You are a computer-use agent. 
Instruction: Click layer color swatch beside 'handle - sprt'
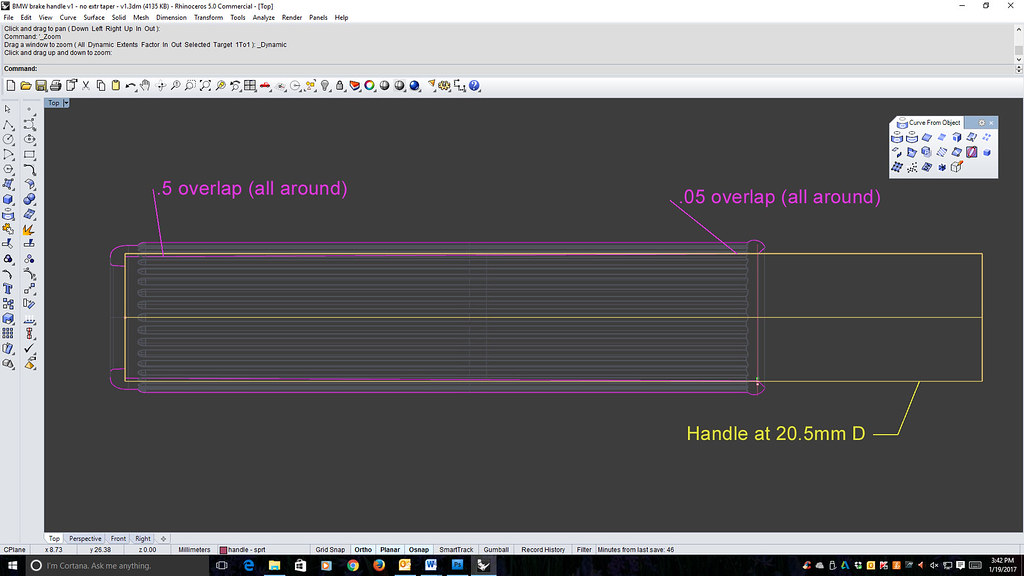coord(223,550)
